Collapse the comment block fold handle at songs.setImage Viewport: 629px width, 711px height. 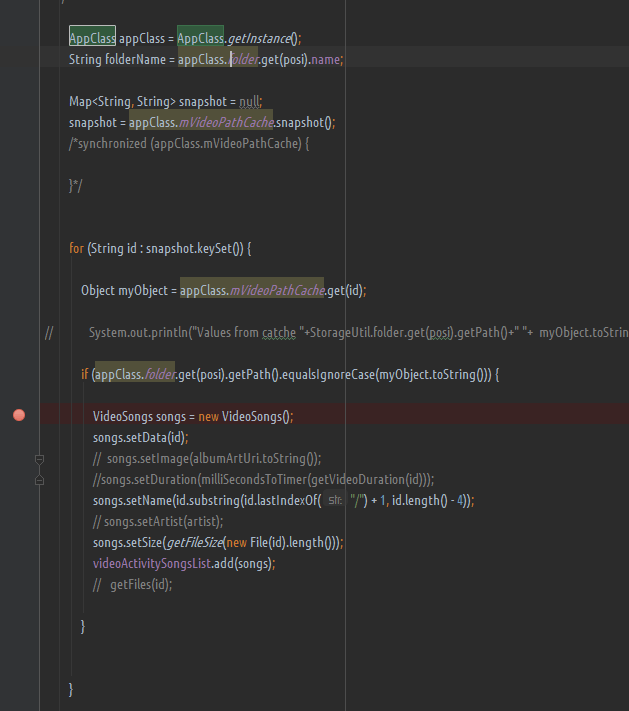coord(39,460)
